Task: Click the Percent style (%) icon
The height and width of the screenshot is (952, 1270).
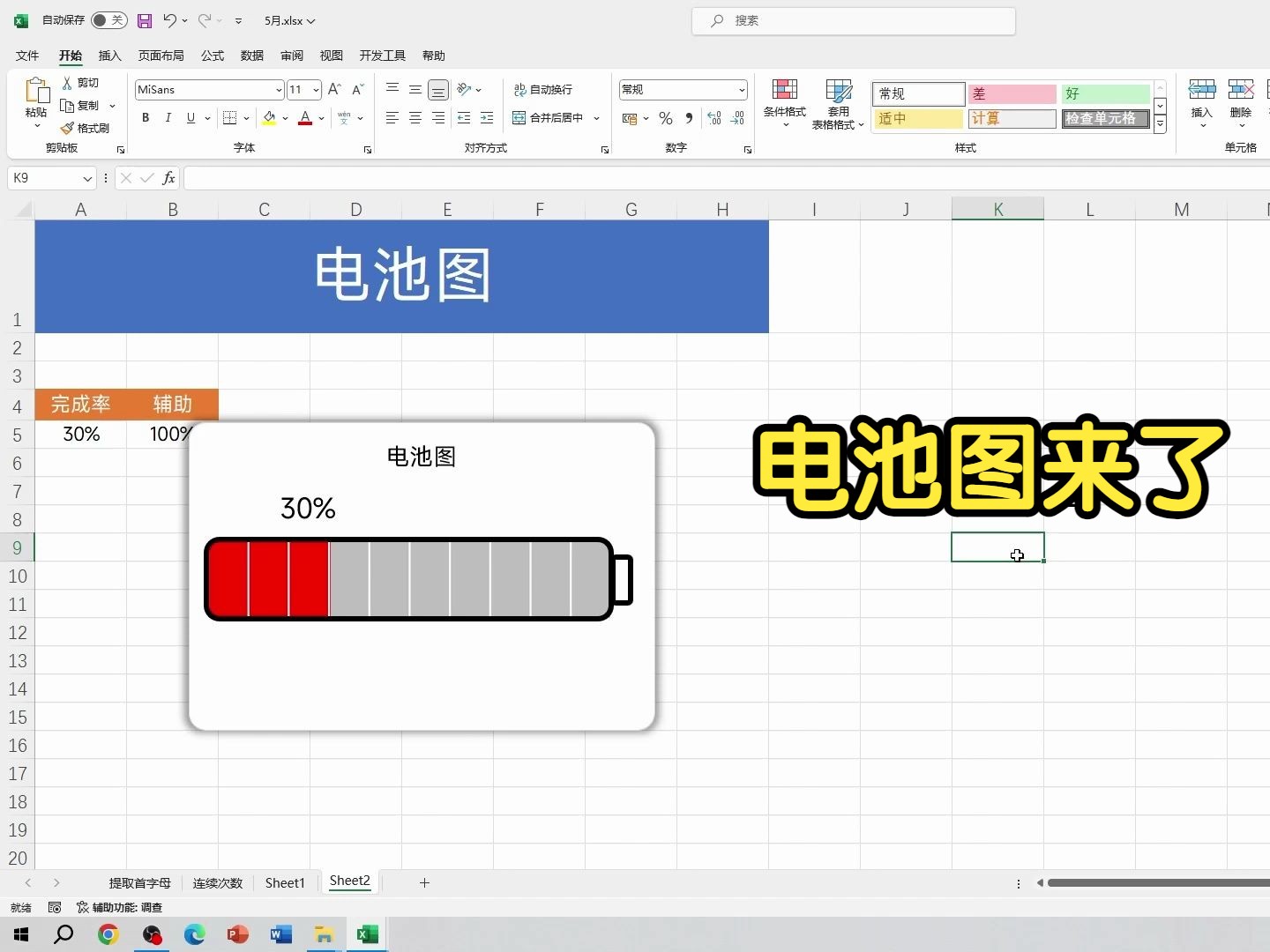Action: click(665, 118)
